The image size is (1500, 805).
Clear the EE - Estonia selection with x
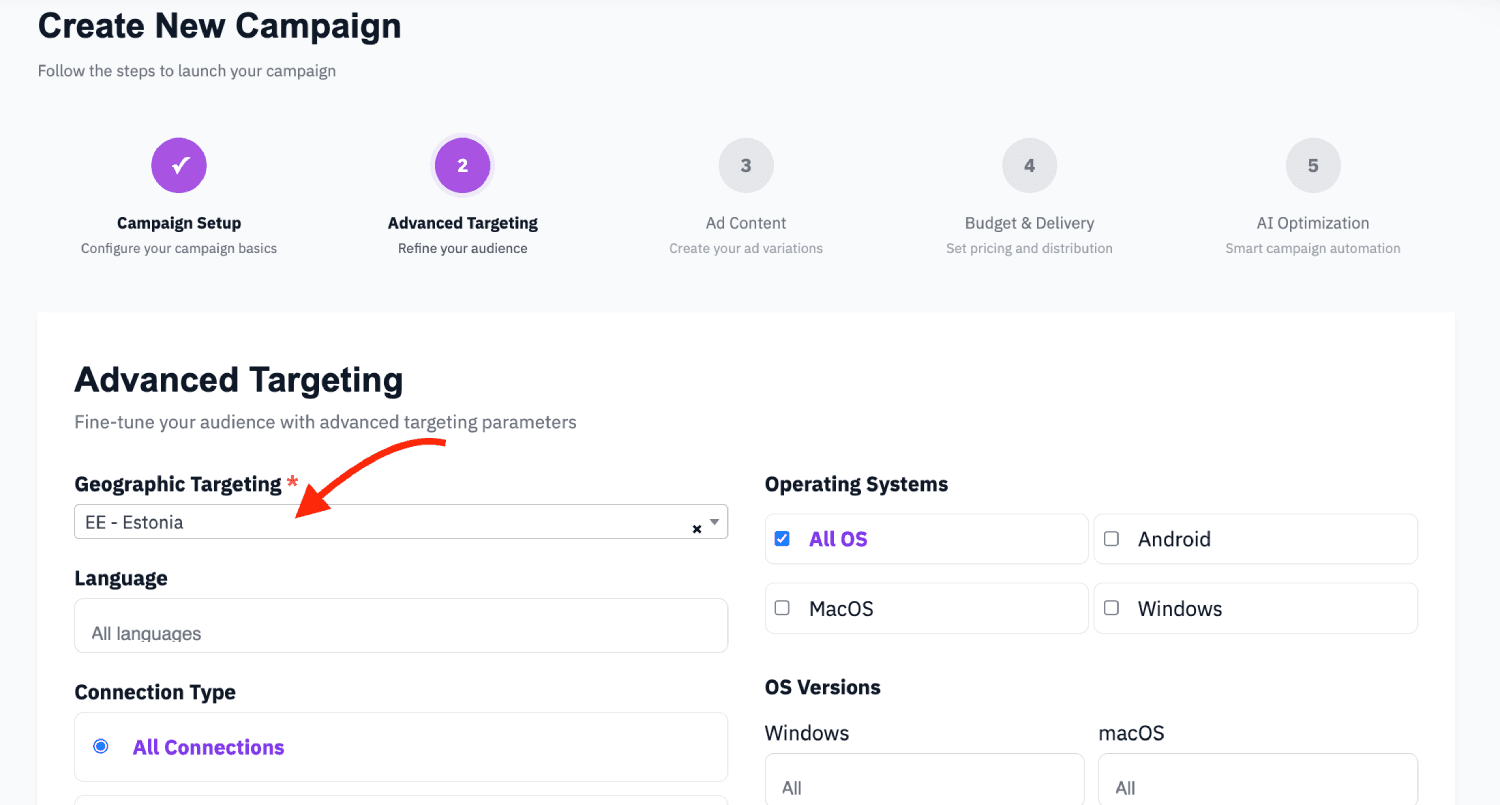click(697, 529)
